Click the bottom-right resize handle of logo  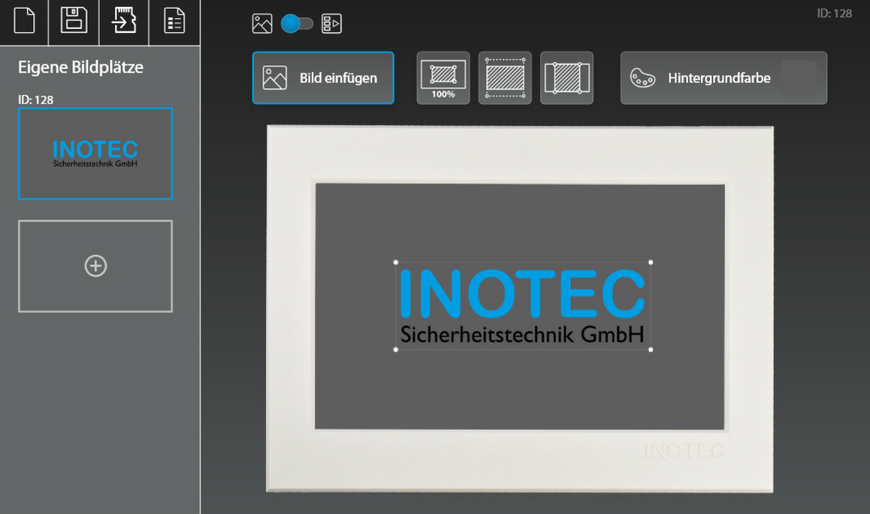point(651,349)
